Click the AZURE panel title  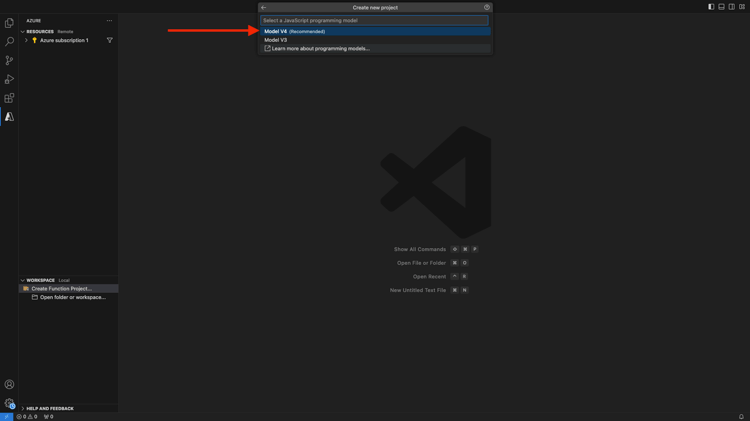[33, 21]
